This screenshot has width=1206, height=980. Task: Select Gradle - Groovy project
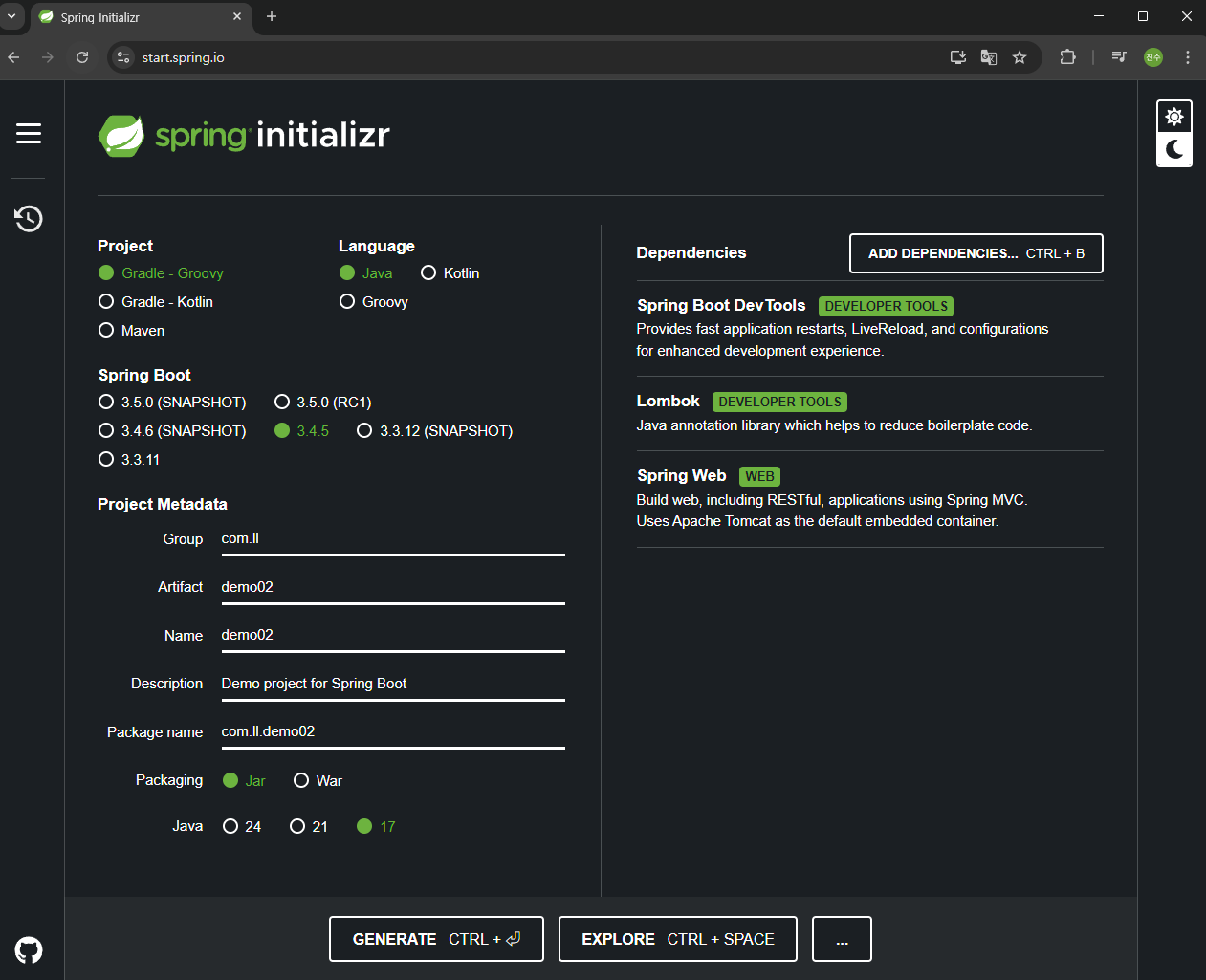click(x=161, y=273)
